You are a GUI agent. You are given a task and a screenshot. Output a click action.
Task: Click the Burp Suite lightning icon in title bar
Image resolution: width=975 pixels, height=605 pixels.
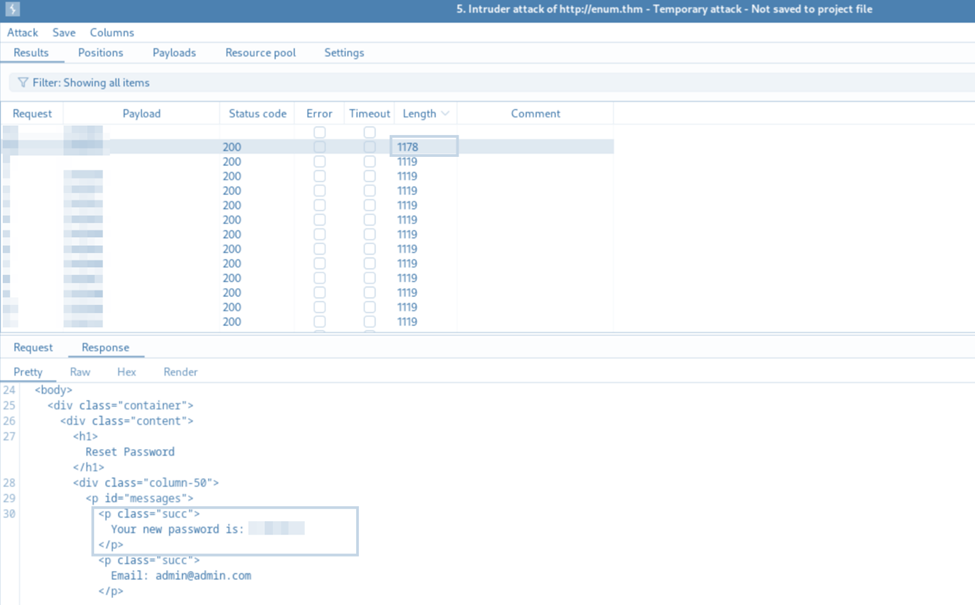(12, 9)
